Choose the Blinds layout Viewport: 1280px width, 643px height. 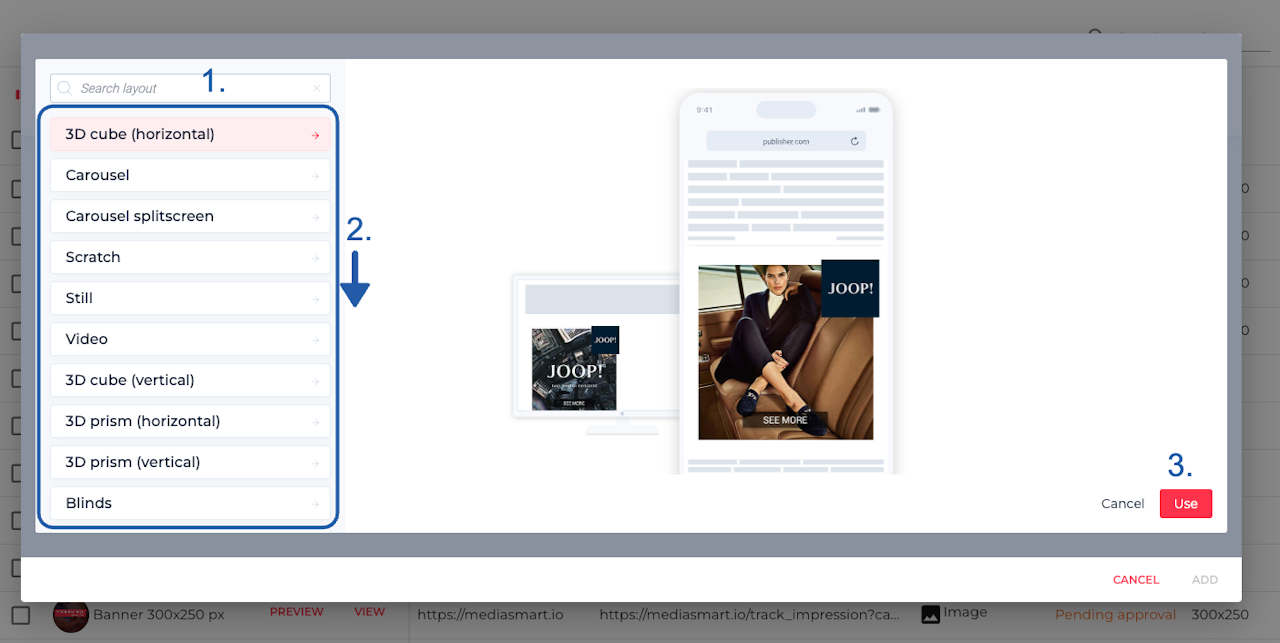(190, 503)
